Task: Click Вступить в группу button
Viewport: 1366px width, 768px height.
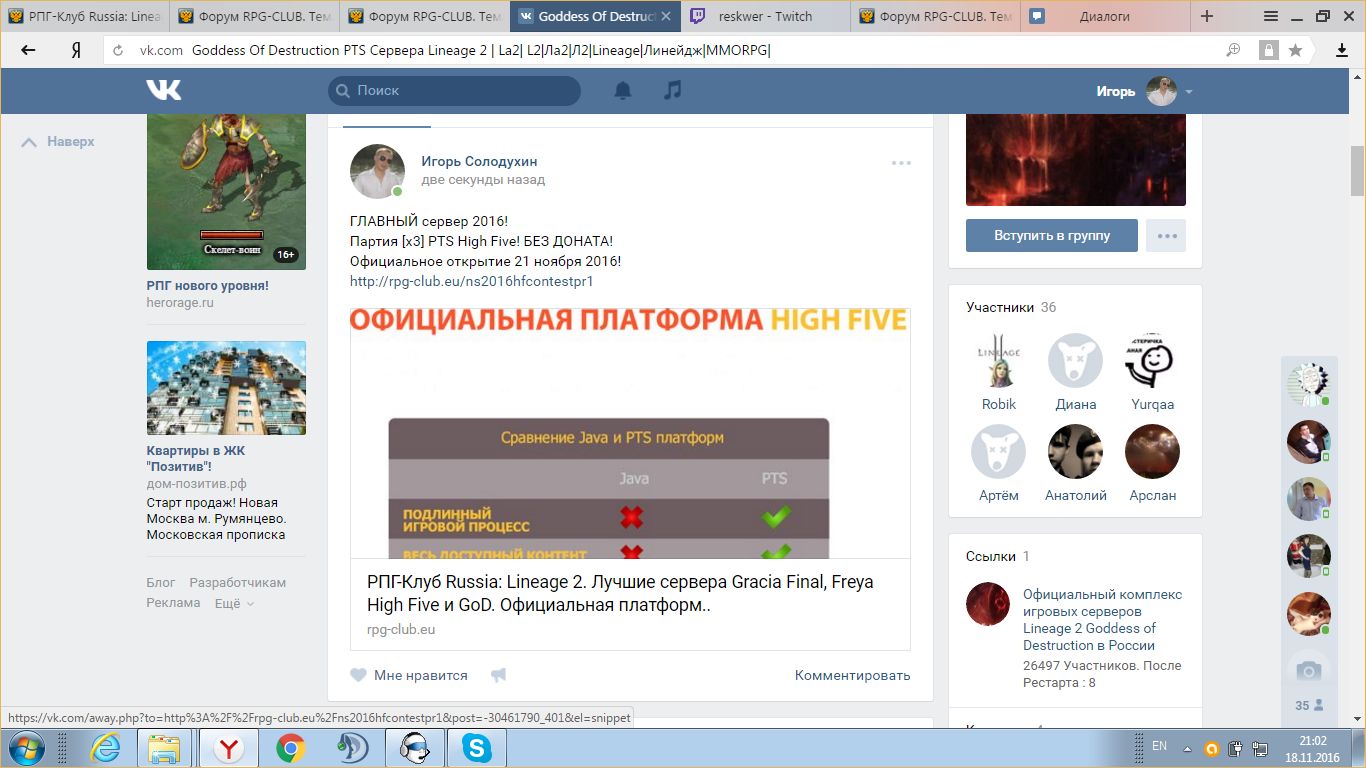Action: 1052,236
